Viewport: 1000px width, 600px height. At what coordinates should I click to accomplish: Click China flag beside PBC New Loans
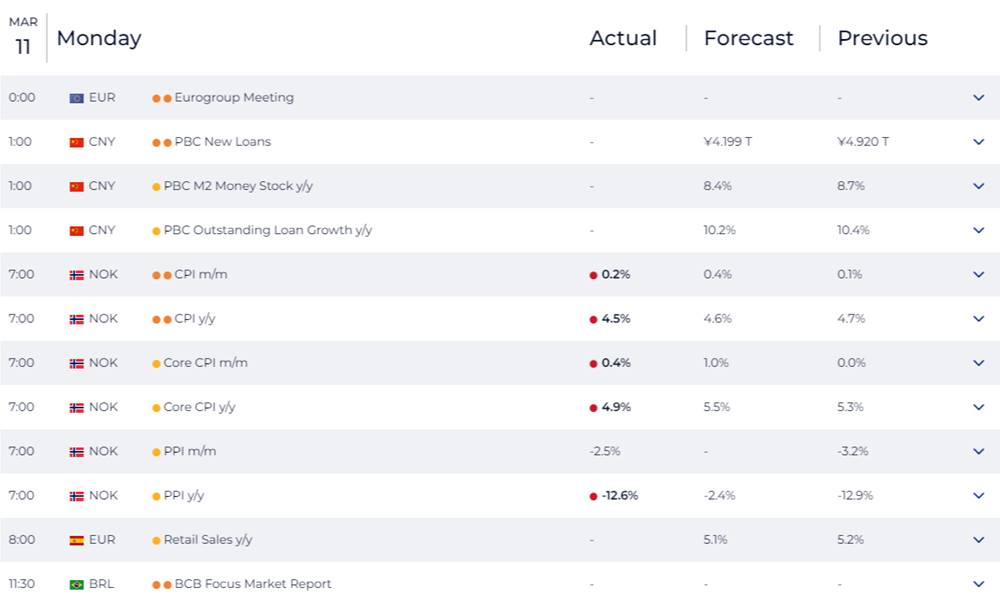tap(76, 142)
